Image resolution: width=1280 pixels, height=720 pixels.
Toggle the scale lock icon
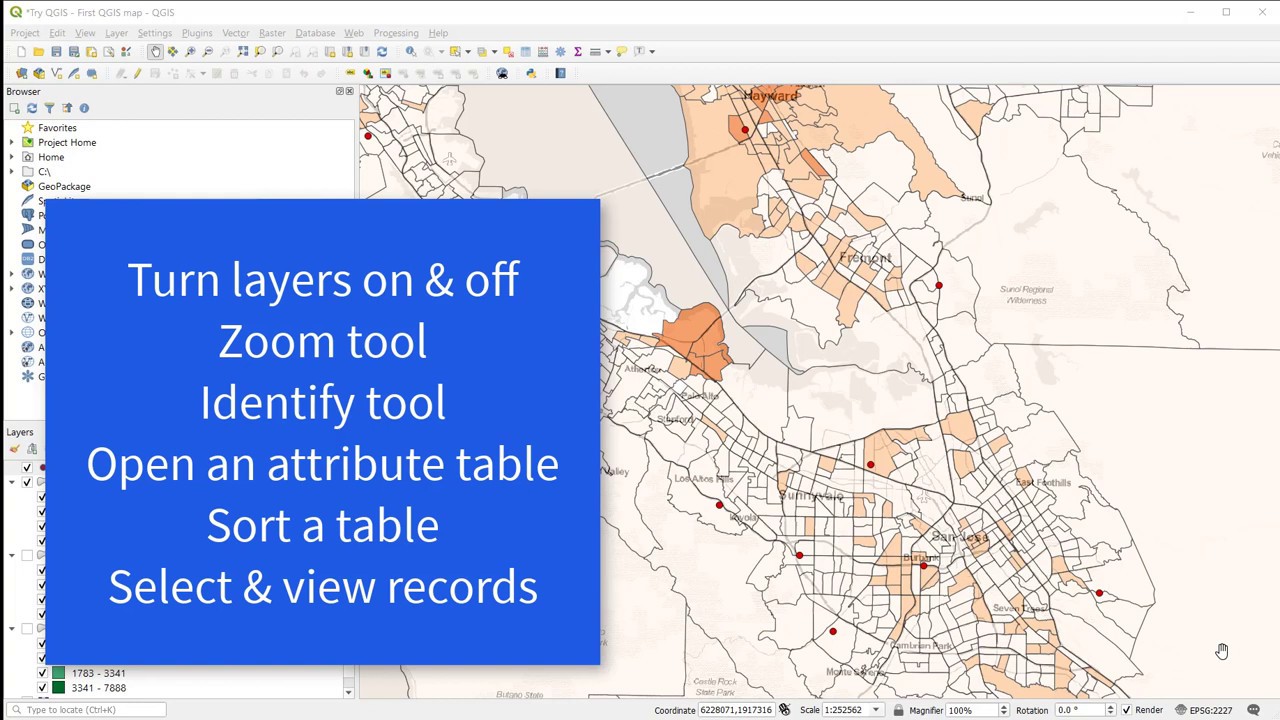tap(898, 710)
